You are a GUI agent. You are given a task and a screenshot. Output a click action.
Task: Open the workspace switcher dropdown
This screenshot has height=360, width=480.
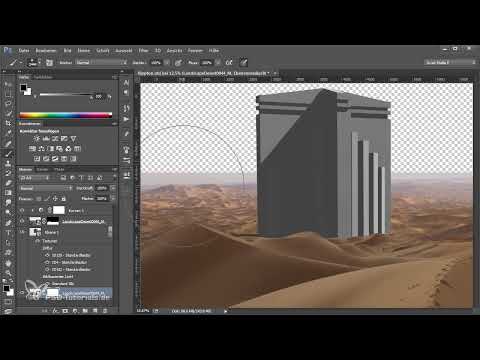click(450, 62)
